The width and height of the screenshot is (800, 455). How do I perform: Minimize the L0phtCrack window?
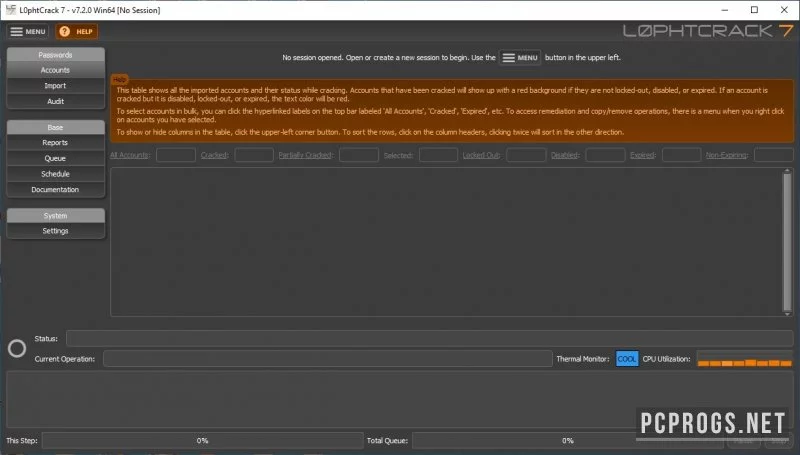click(724, 10)
